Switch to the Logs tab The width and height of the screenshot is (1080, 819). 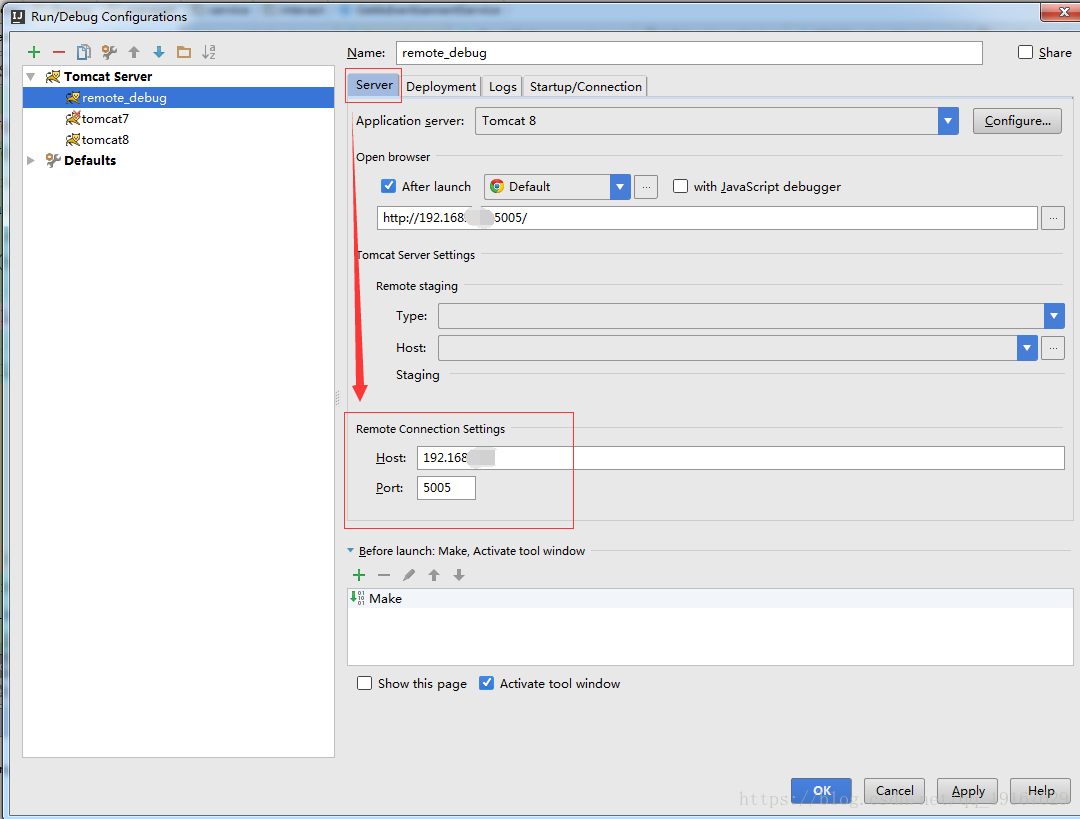coord(503,87)
